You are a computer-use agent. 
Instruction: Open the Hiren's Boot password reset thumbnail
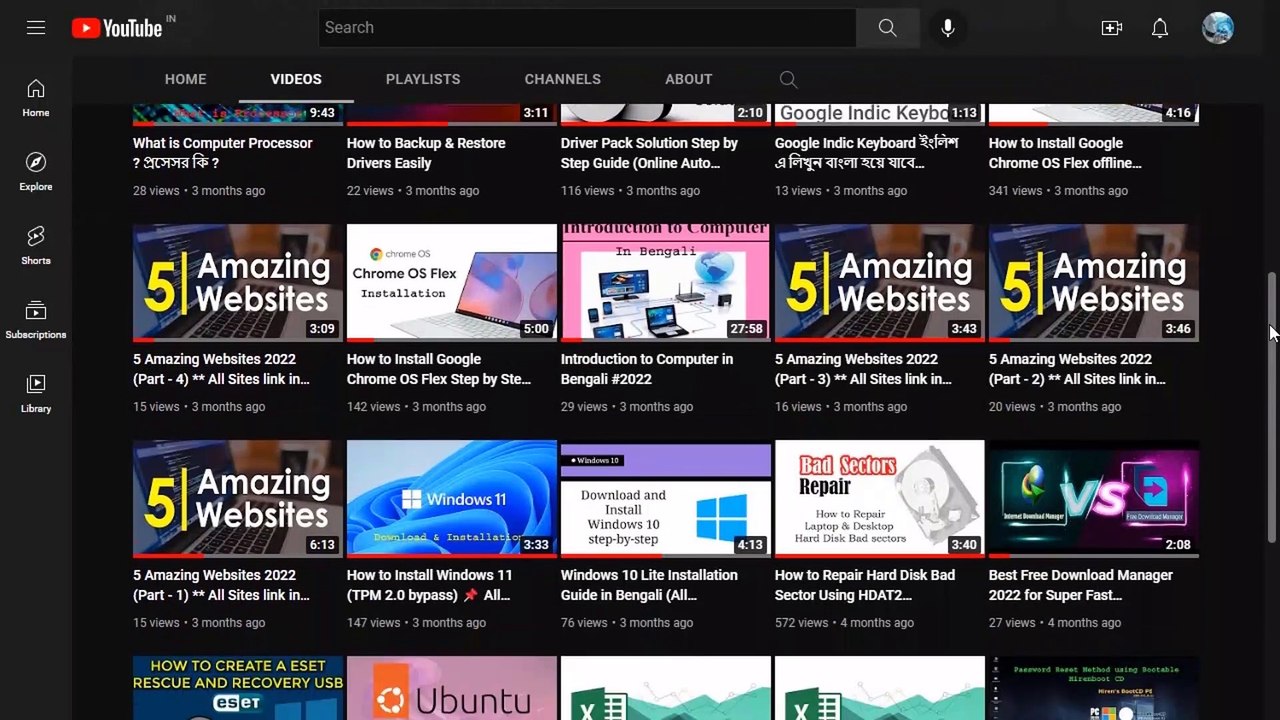(1094, 688)
